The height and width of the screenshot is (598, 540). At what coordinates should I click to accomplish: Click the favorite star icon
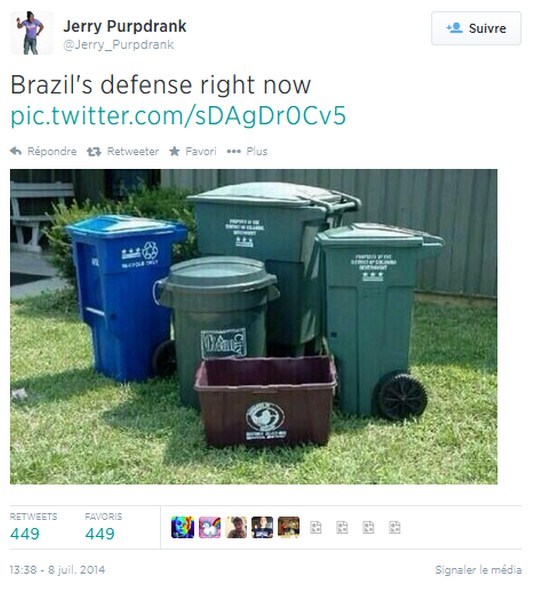175,151
